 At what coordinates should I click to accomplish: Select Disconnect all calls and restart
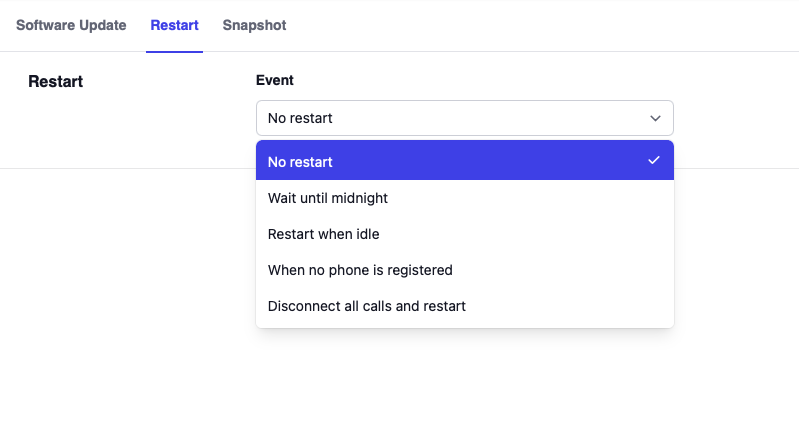click(367, 306)
